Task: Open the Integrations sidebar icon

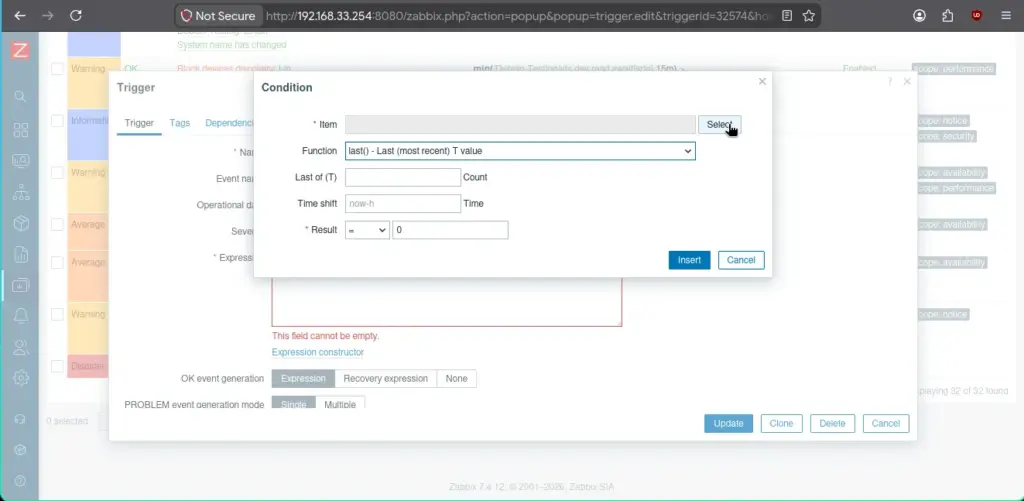Action: tap(20, 449)
